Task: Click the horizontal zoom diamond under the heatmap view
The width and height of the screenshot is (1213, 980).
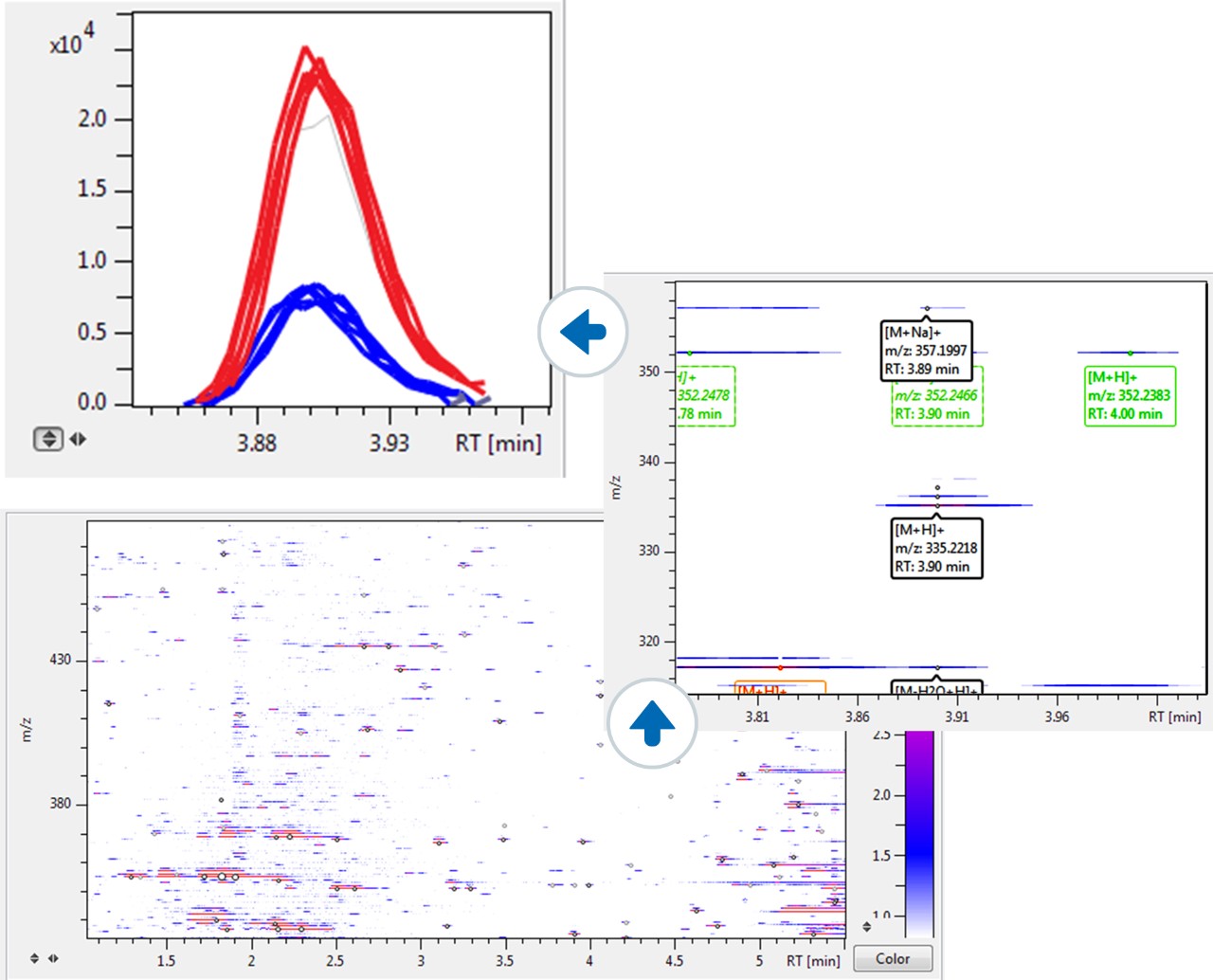Action: [56, 960]
